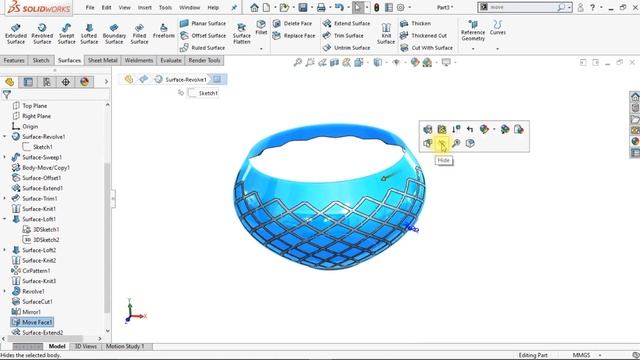The image size is (640, 360).
Task: Open the View menu
Action: tap(124, 7)
